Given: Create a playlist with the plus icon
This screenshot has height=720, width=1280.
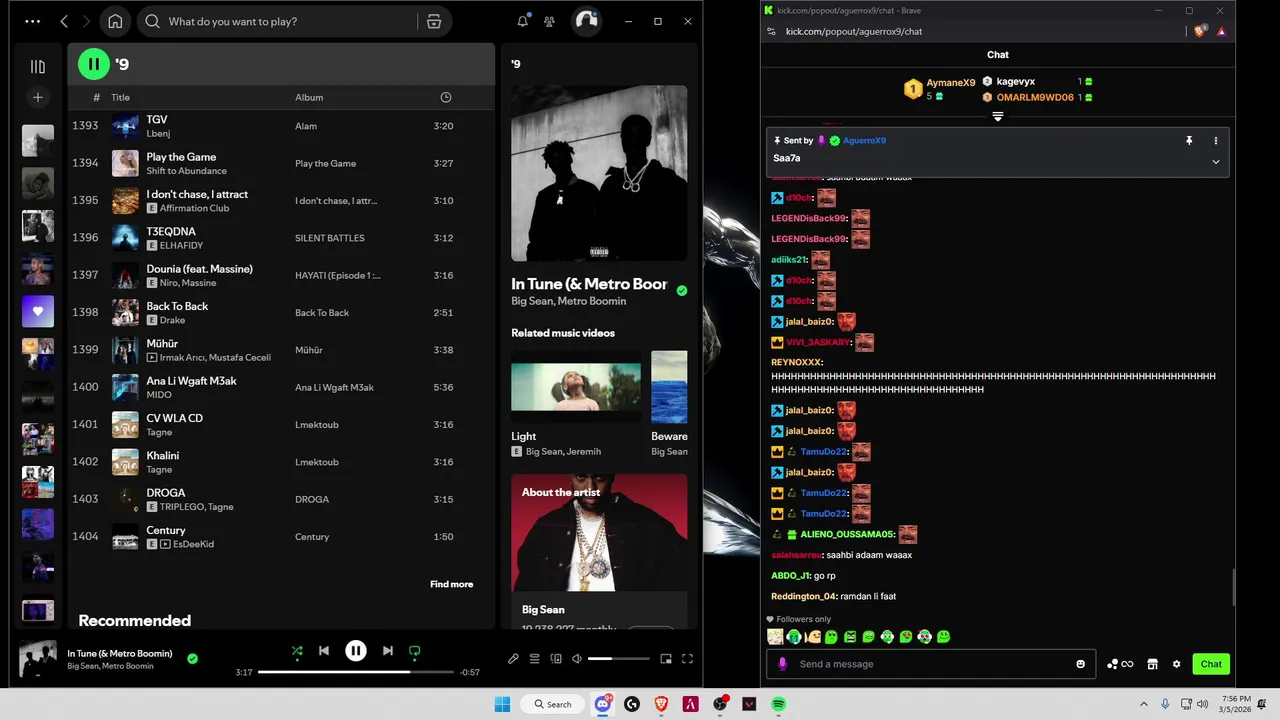Looking at the screenshot, I should click(x=38, y=97).
